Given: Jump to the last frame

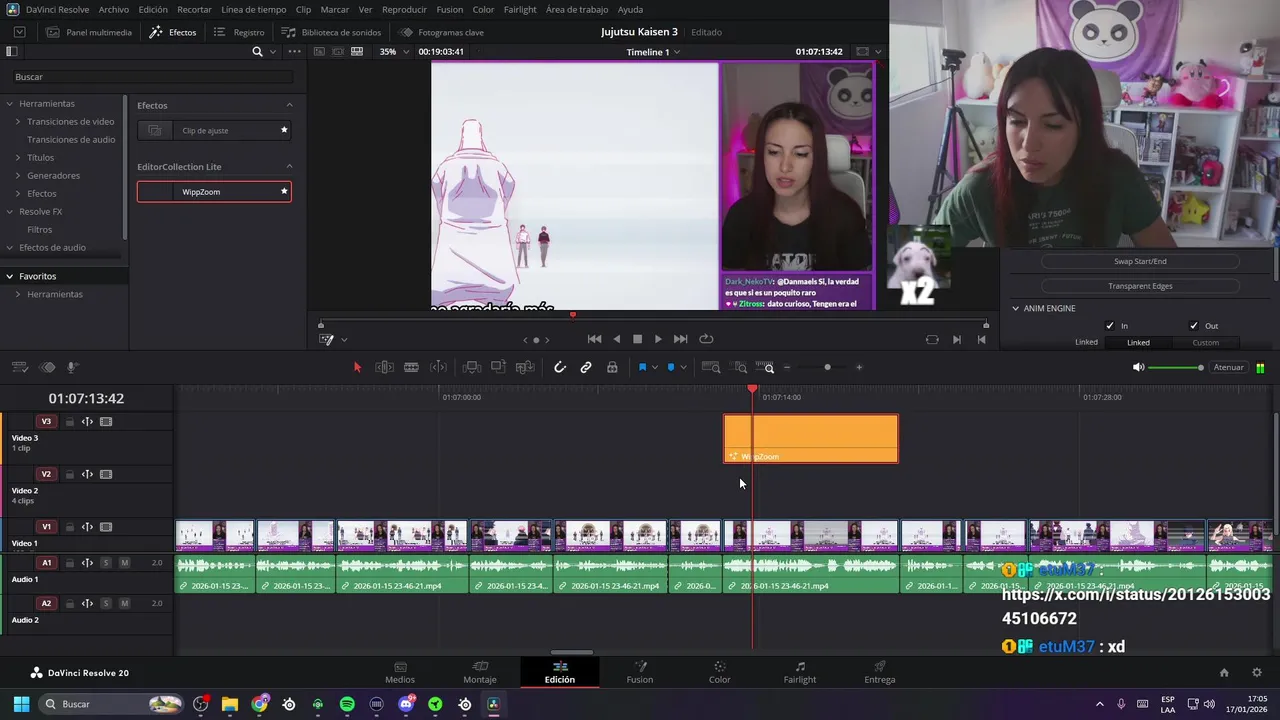Looking at the screenshot, I should (680, 339).
